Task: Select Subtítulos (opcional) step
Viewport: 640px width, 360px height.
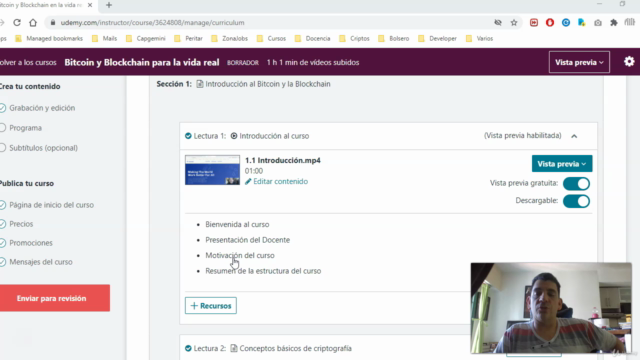Action: click(39, 148)
